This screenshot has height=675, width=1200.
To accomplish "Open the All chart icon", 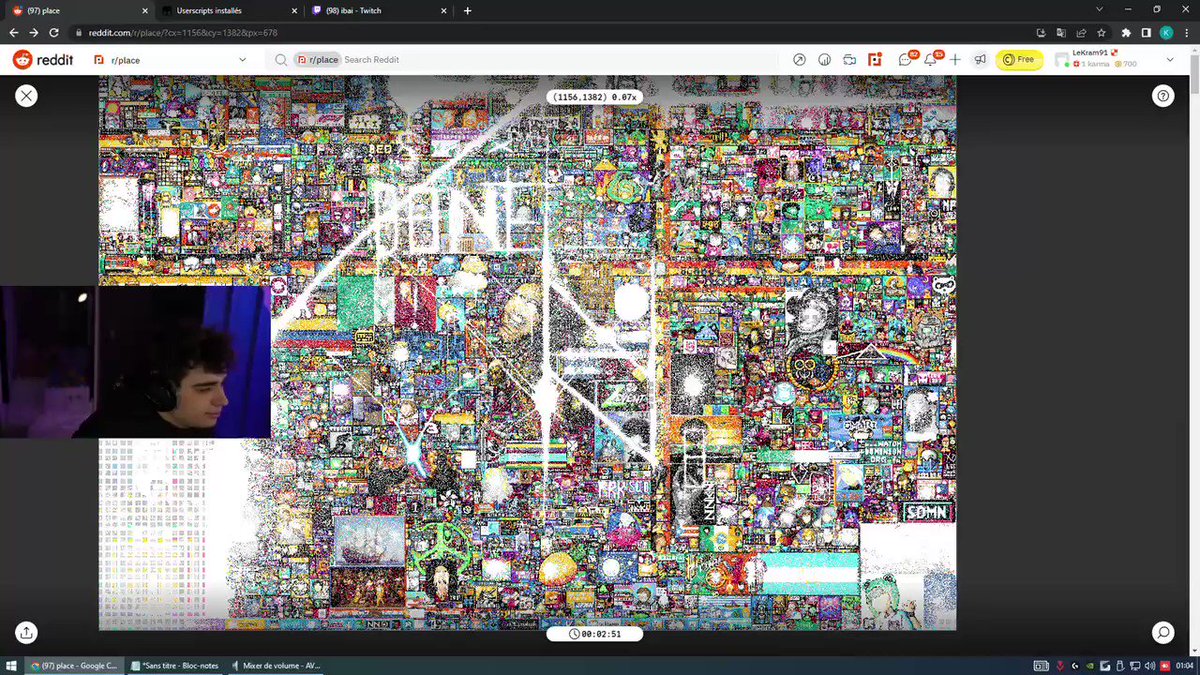I will pos(824,60).
